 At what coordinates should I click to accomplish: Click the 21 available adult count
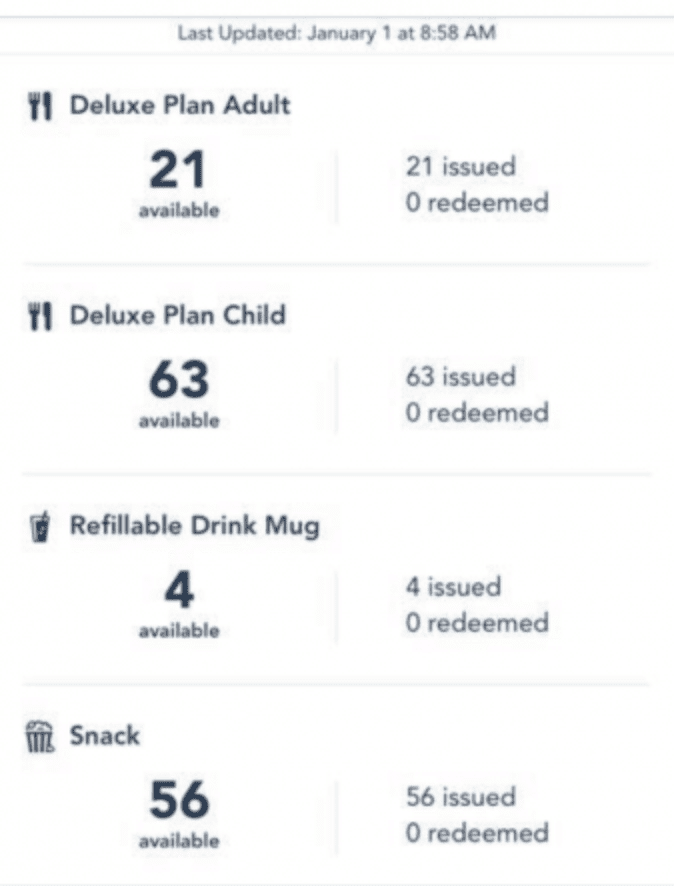coord(178,172)
